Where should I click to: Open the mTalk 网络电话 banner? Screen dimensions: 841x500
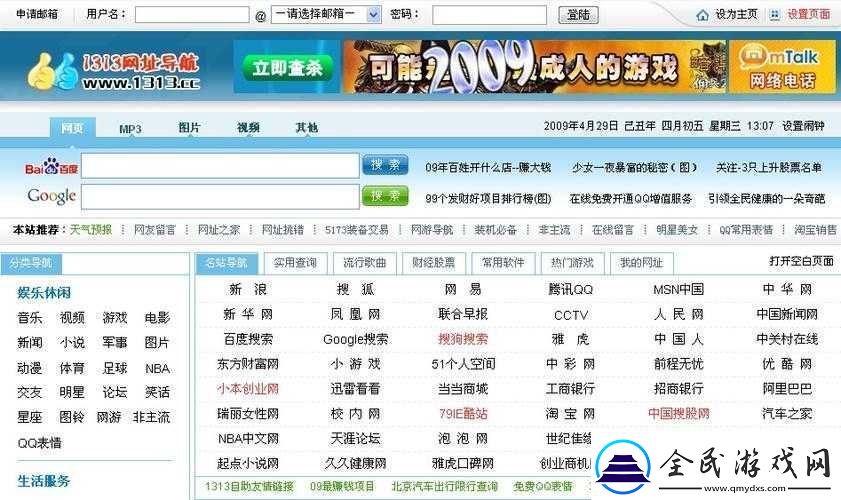782,67
